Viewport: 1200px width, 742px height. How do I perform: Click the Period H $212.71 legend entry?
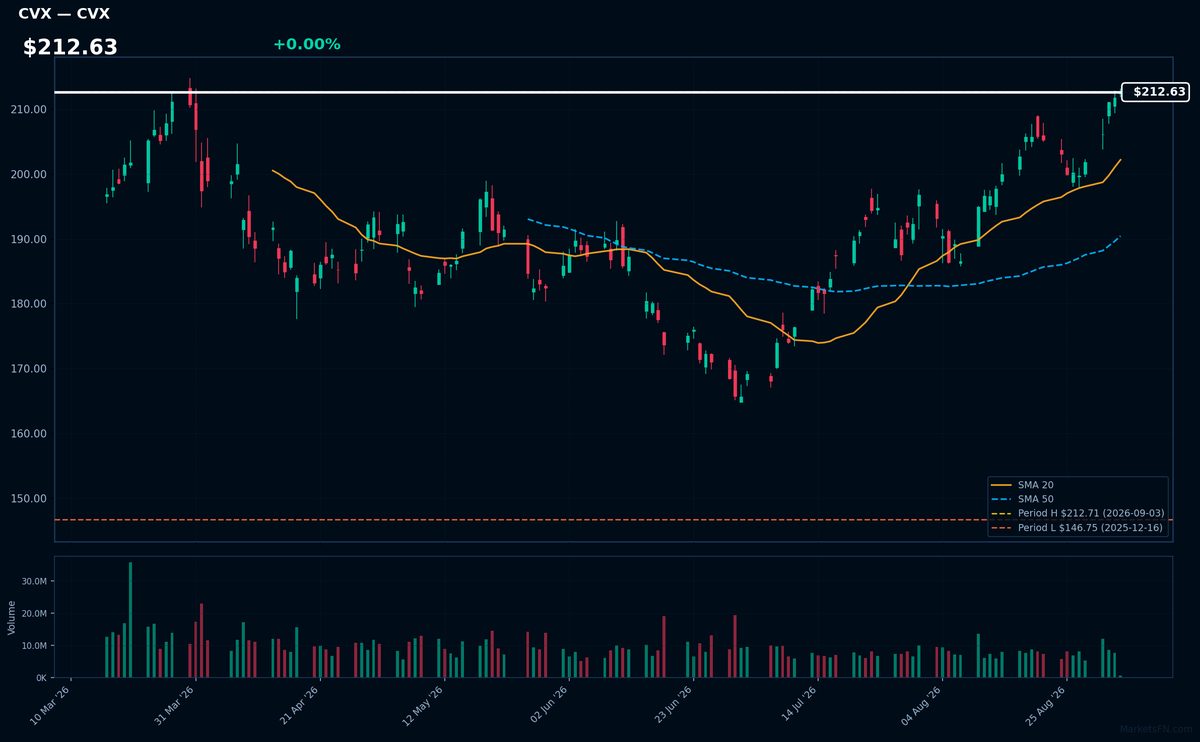point(1078,513)
